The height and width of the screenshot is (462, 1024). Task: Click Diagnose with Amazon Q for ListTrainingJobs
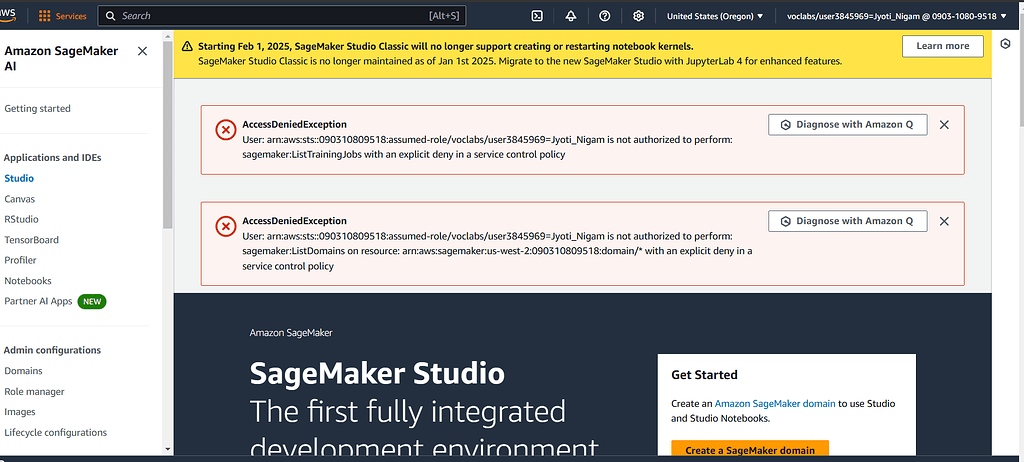pyautogui.click(x=847, y=125)
